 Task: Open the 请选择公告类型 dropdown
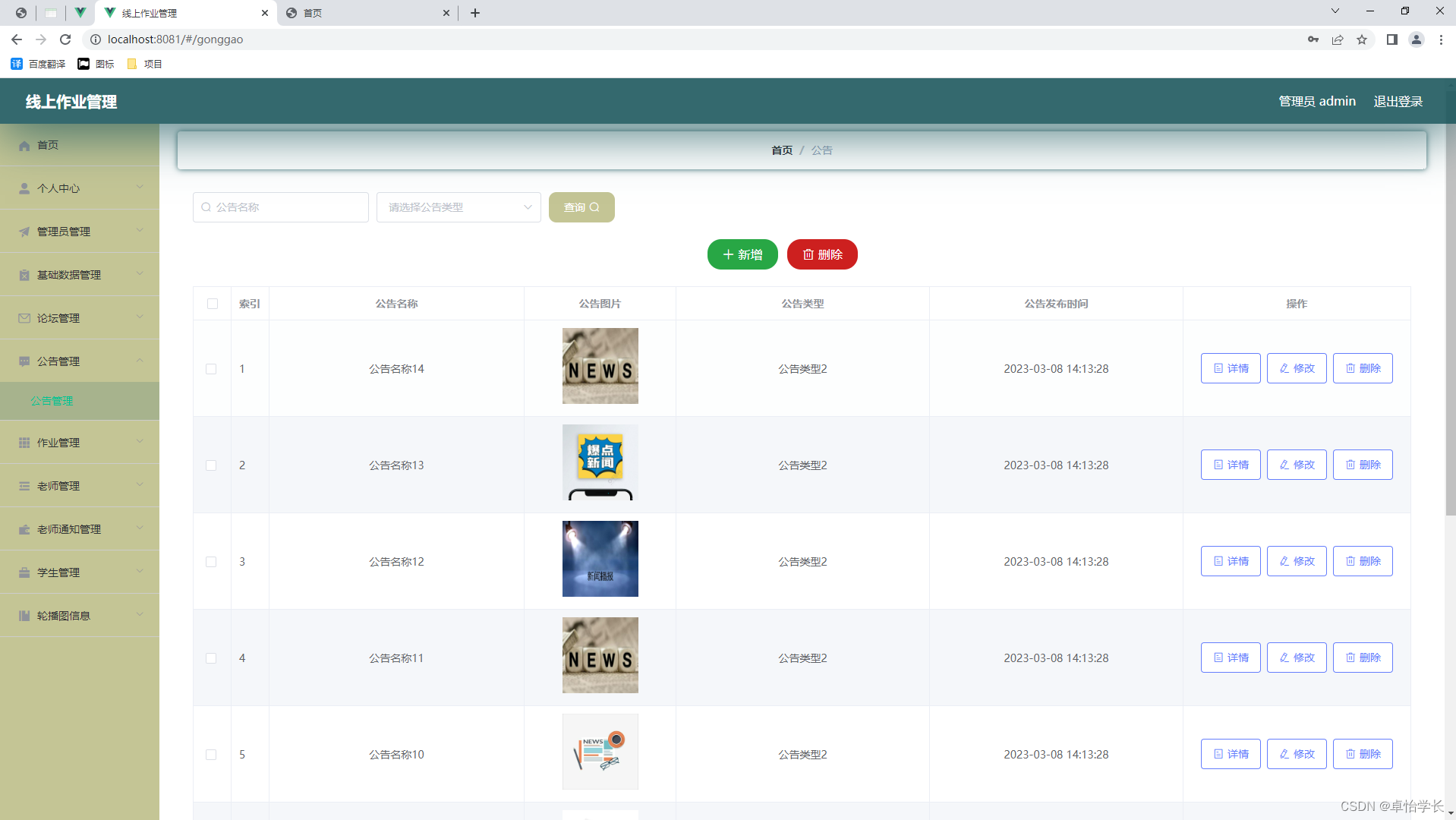click(459, 207)
